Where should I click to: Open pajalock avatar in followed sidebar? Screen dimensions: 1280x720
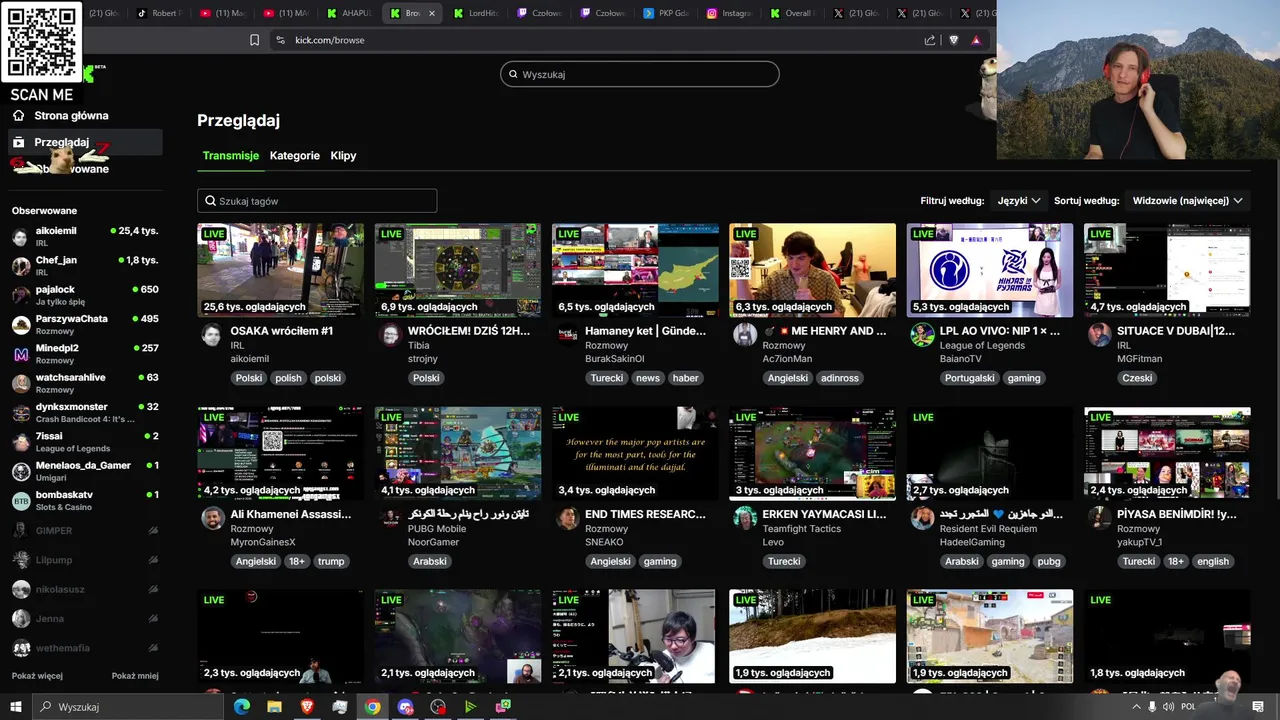point(20,295)
